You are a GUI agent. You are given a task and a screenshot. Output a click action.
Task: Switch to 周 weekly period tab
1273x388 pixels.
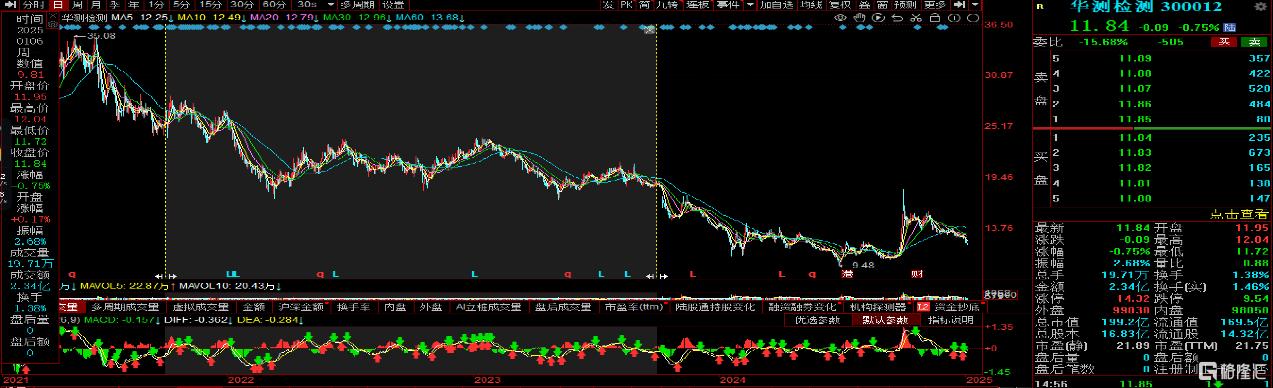tap(77, 5)
